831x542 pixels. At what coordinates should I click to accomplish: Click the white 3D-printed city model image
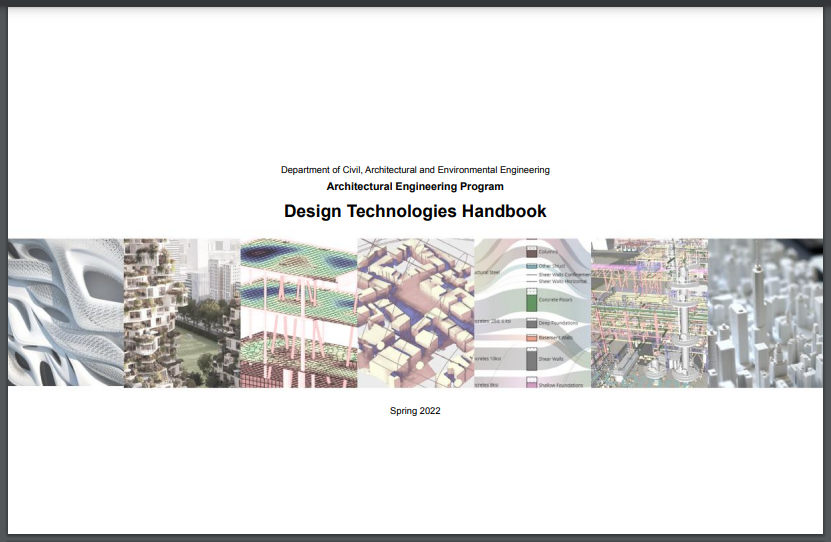765,313
